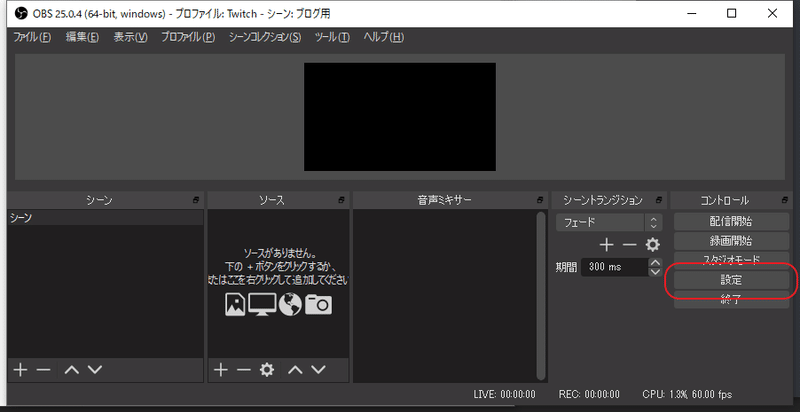Click the 終了 exit button
This screenshot has width=800, height=412.
(x=731, y=301)
